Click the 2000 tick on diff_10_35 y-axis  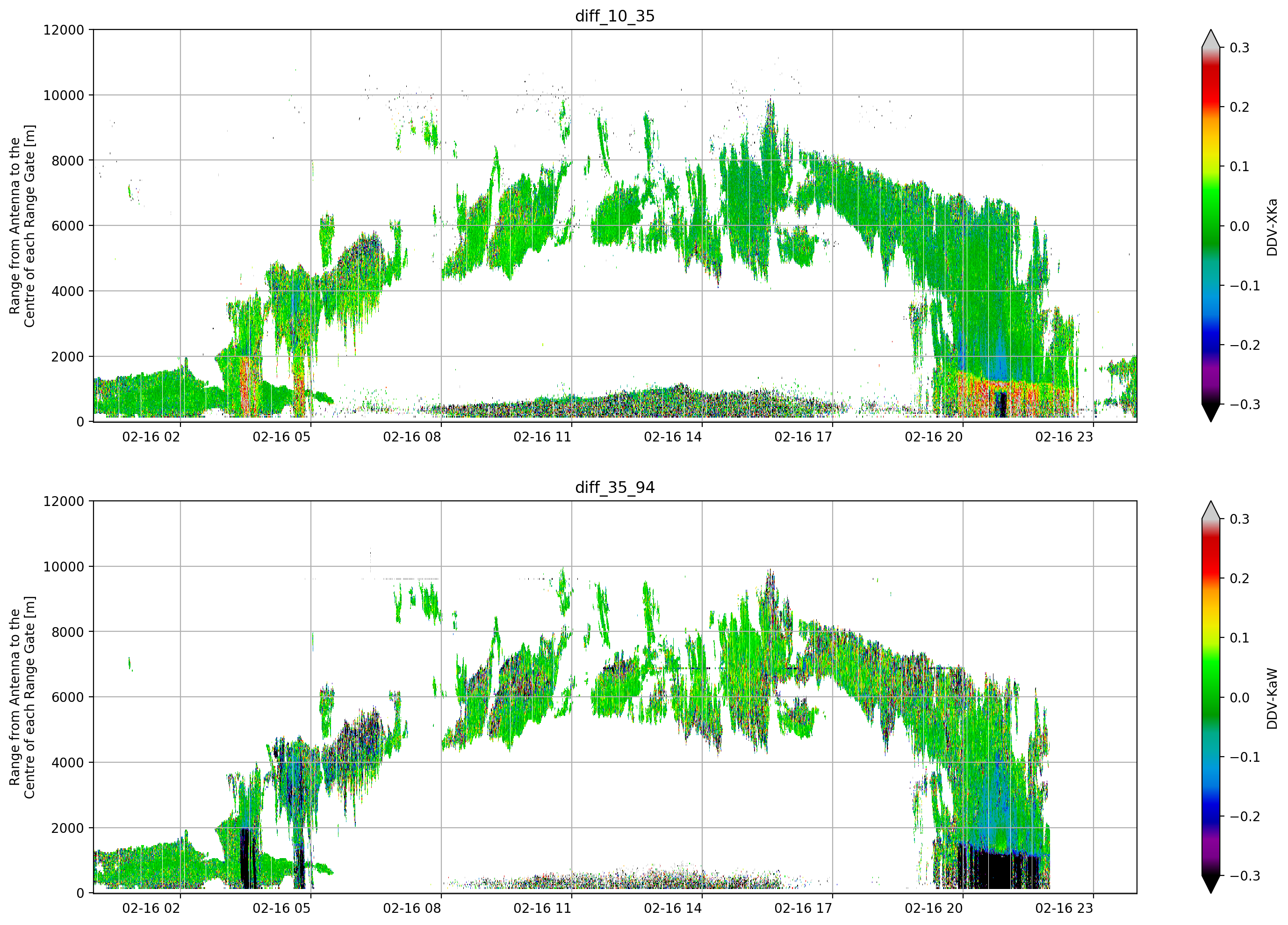(x=68, y=357)
